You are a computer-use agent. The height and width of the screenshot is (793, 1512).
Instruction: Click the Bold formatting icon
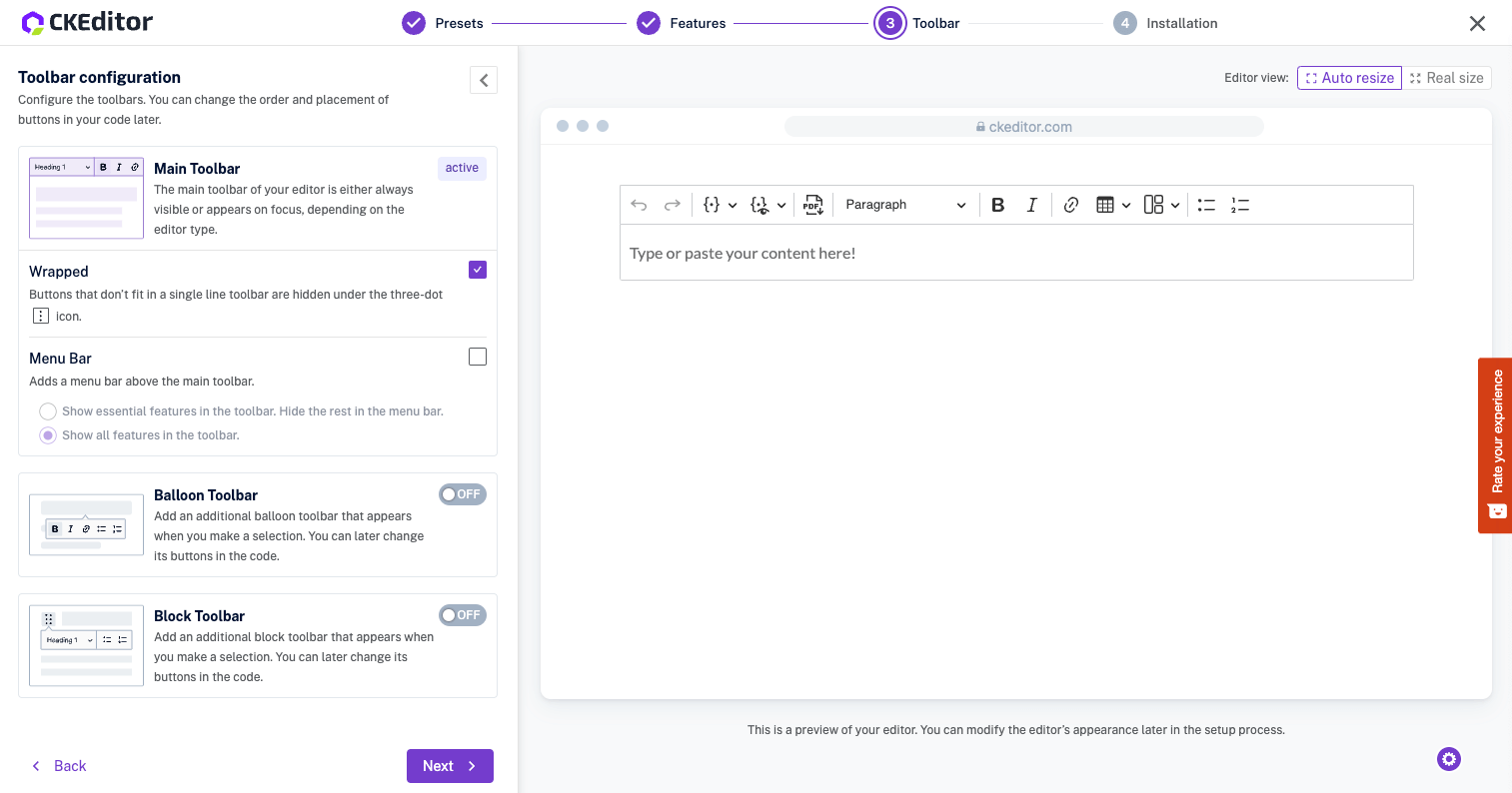tap(997, 205)
